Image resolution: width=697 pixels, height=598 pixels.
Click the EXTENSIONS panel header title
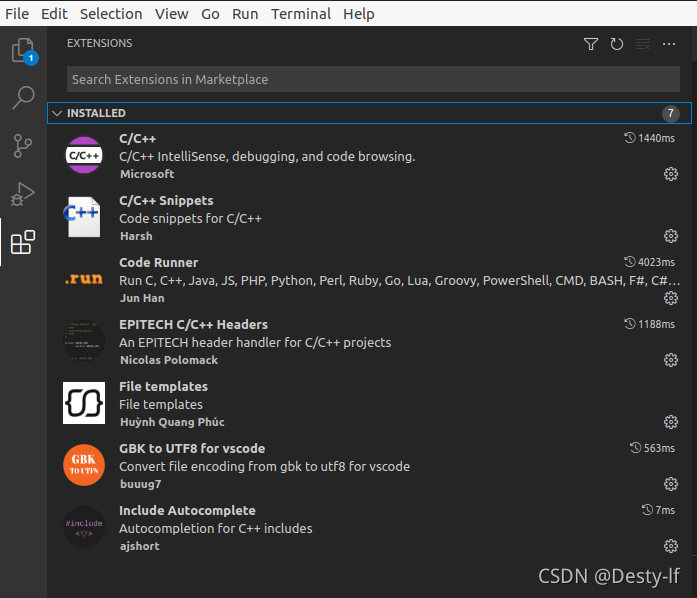coord(100,43)
